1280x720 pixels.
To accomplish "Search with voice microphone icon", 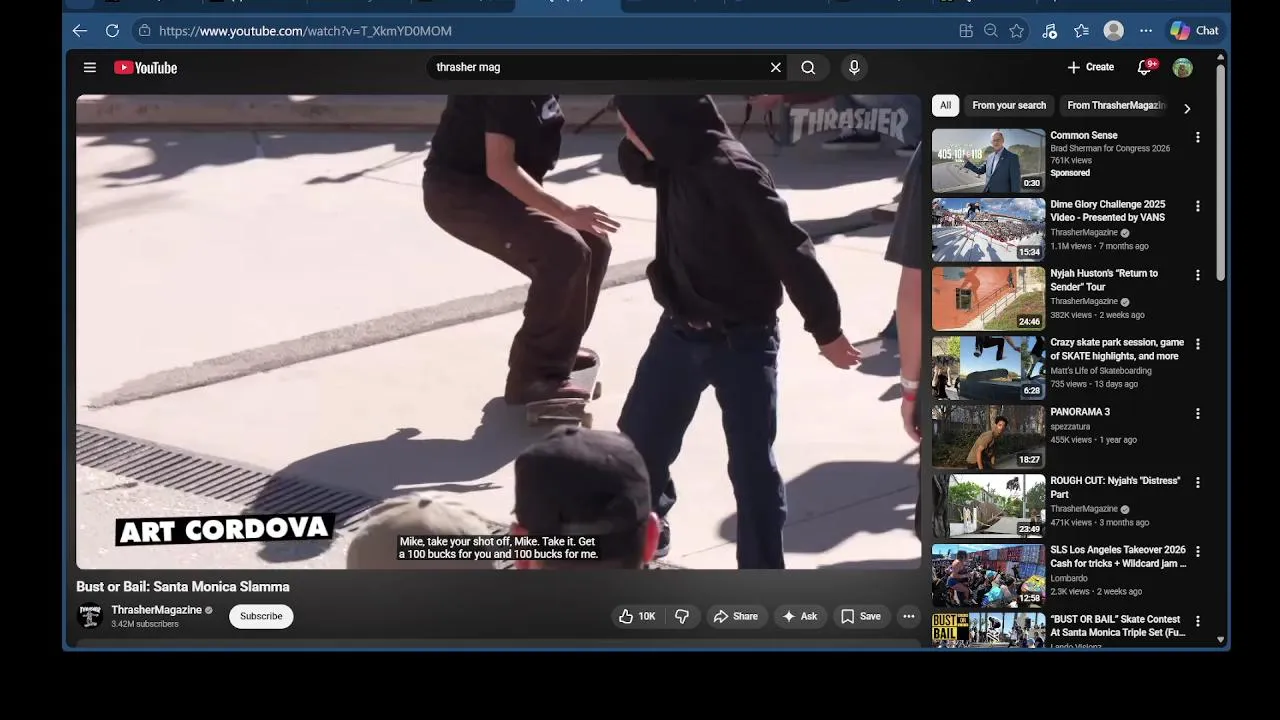I will (854, 67).
